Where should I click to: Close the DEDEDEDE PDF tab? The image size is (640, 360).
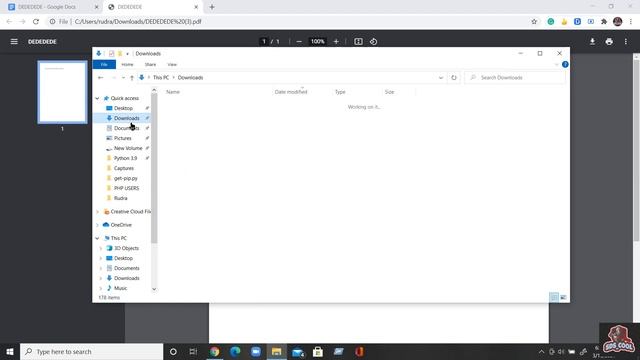point(196,7)
